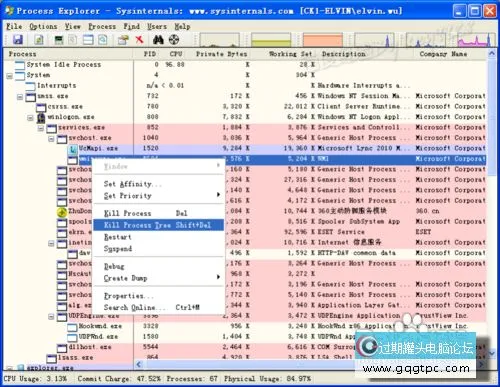500x387 pixels.
Task: Click the lsass.exe process icon
Action: (x=51, y=358)
